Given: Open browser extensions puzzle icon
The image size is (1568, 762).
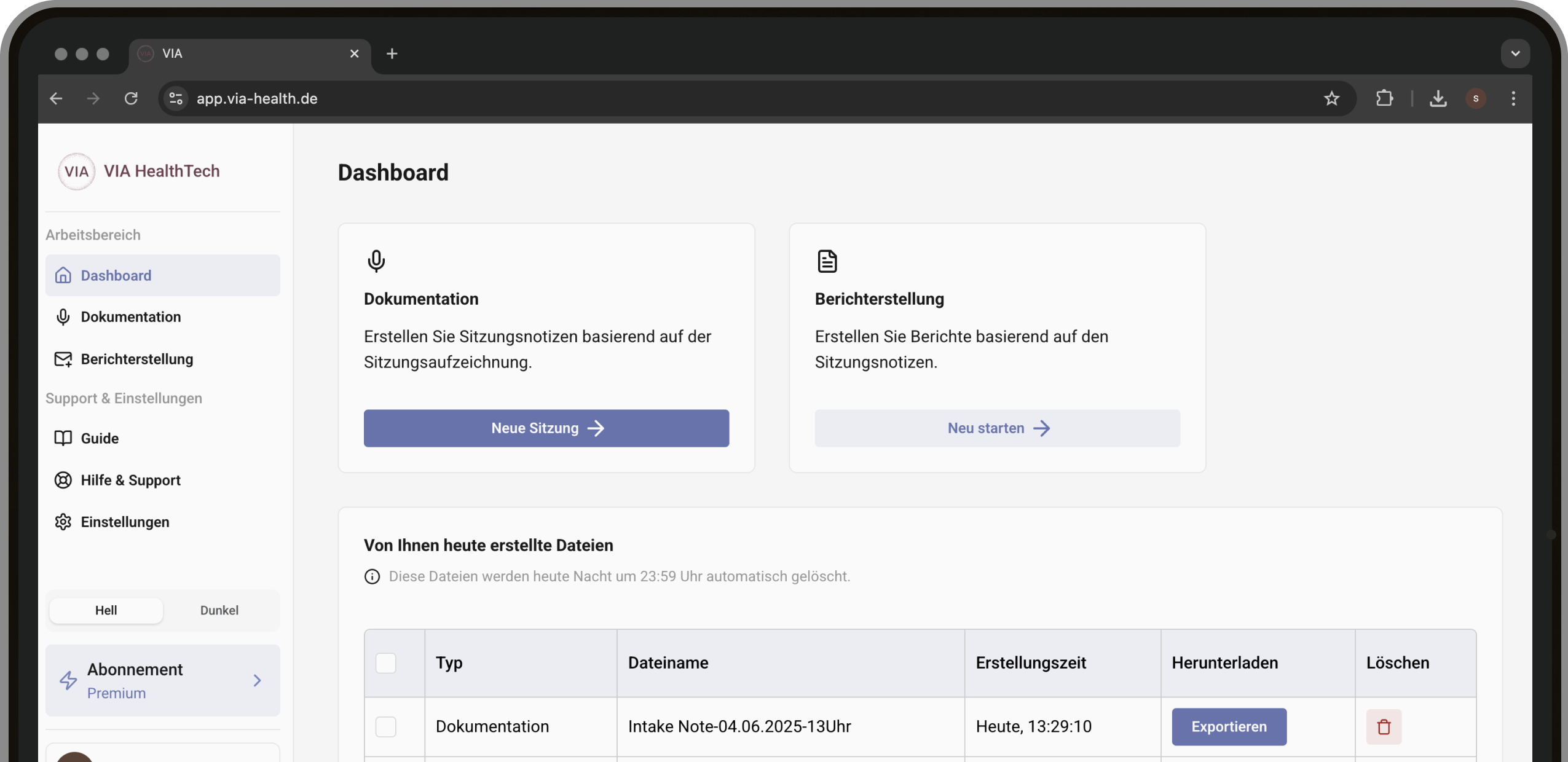Looking at the screenshot, I should [x=1384, y=98].
